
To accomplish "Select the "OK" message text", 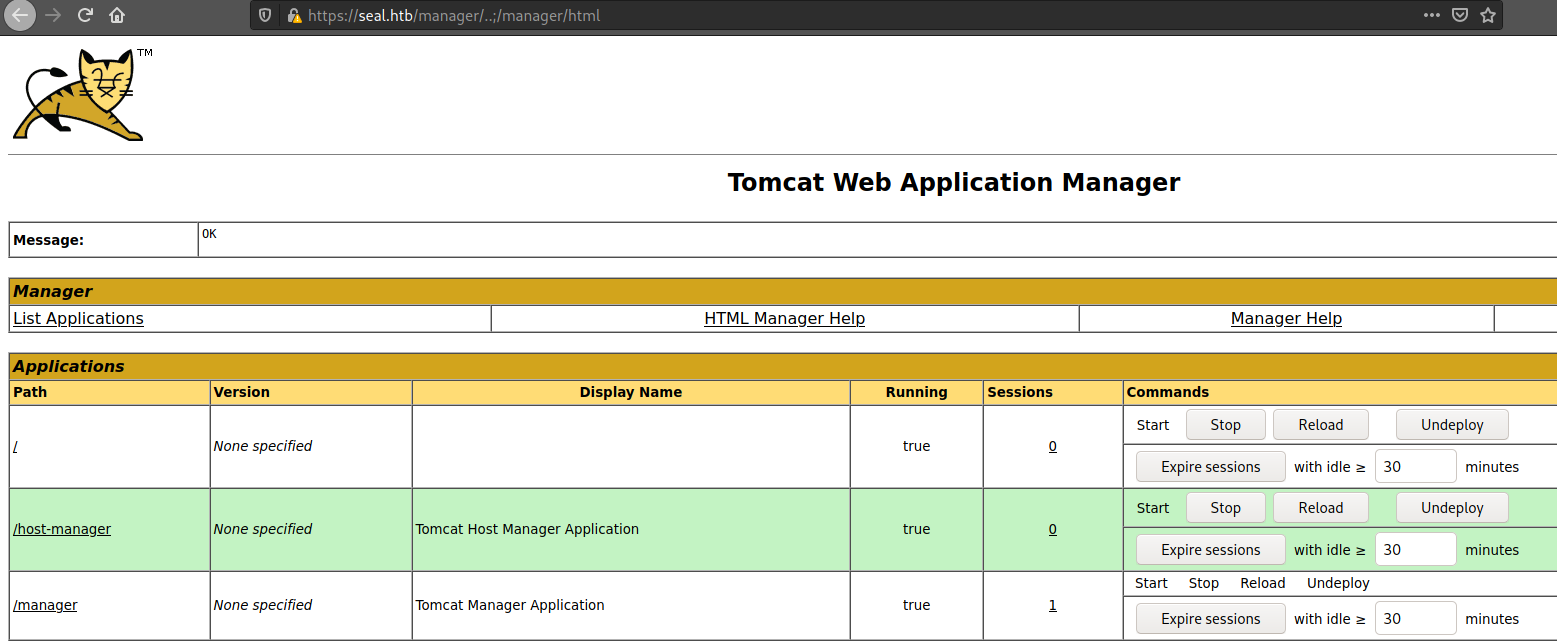I will coord(209,234).
